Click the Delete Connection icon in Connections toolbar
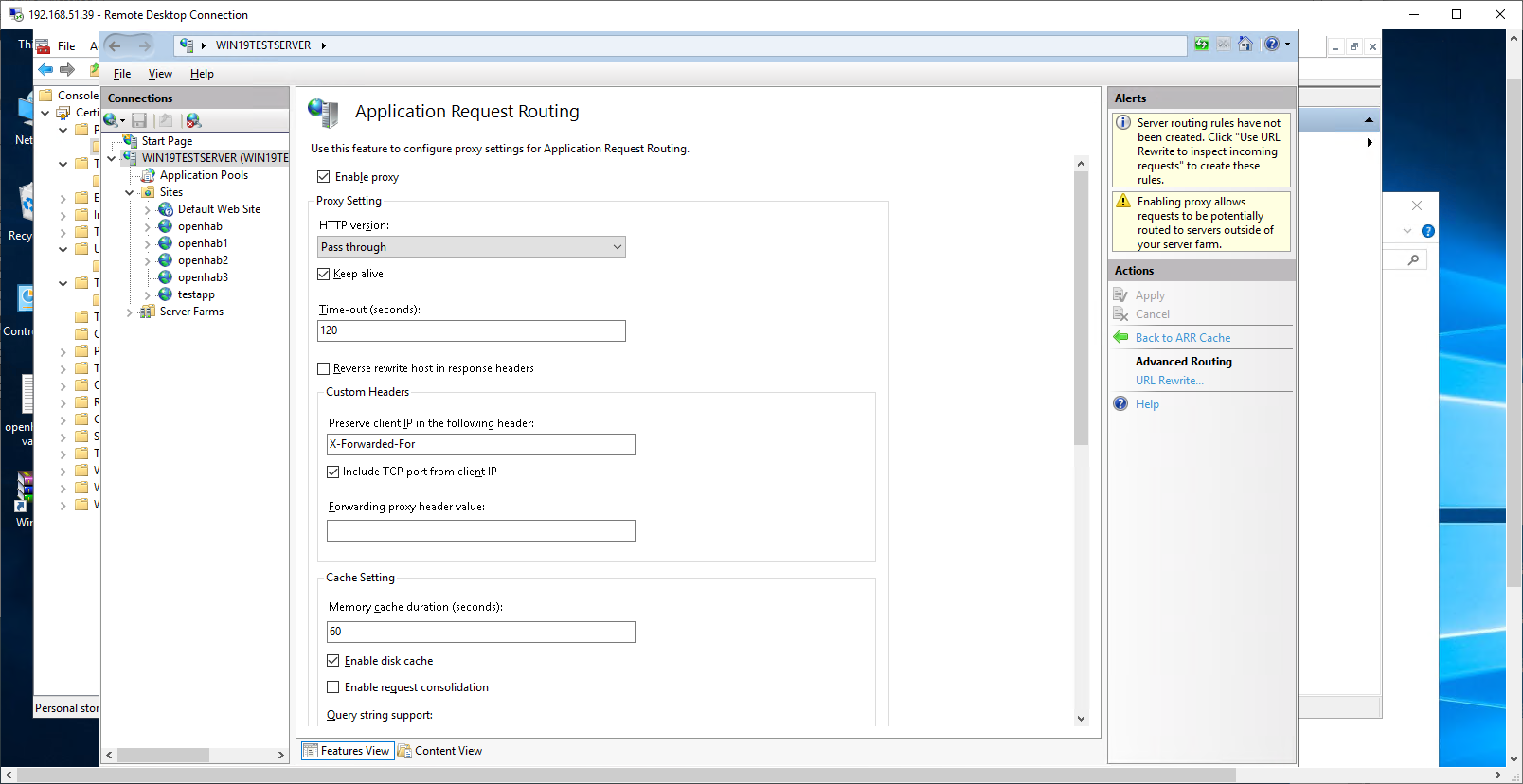This screenshot has height=784, width=1523. pyautogui.click(x=193, y=120)
